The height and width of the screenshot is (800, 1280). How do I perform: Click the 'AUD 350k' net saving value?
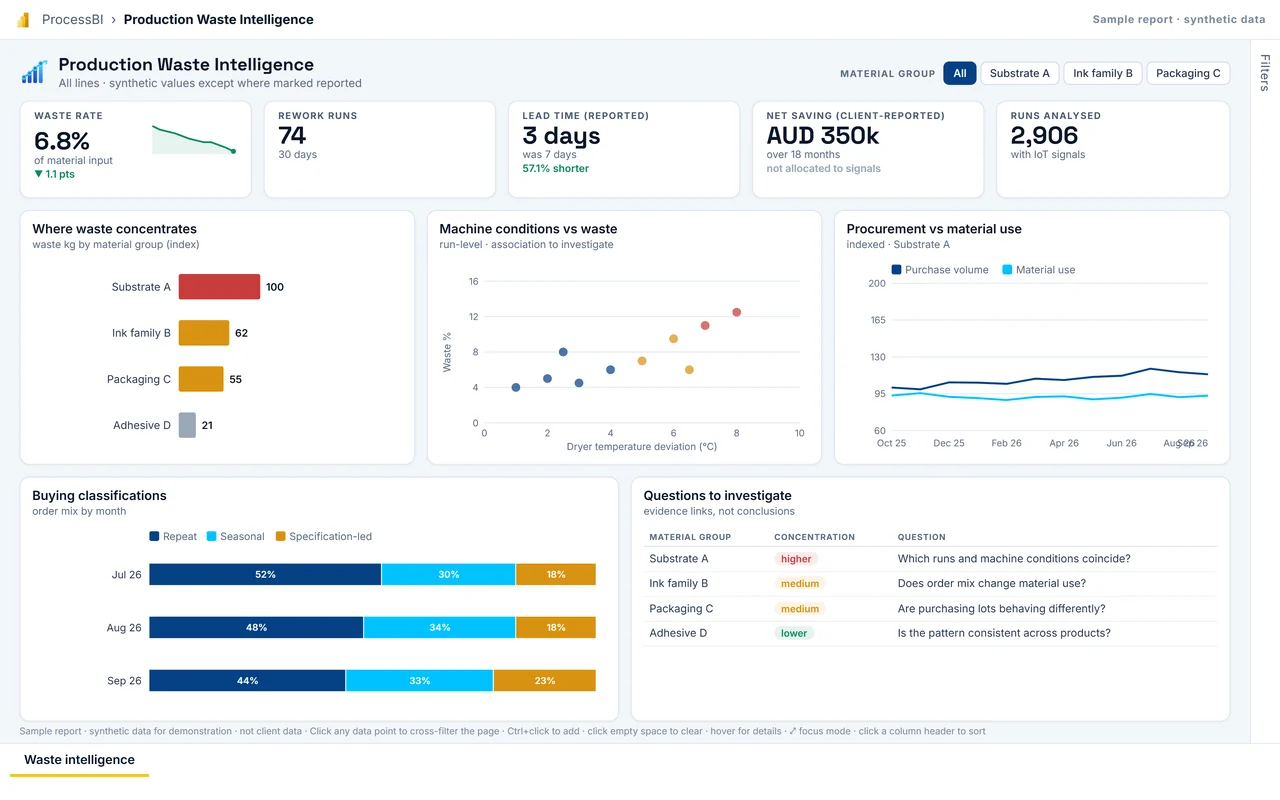823,135
